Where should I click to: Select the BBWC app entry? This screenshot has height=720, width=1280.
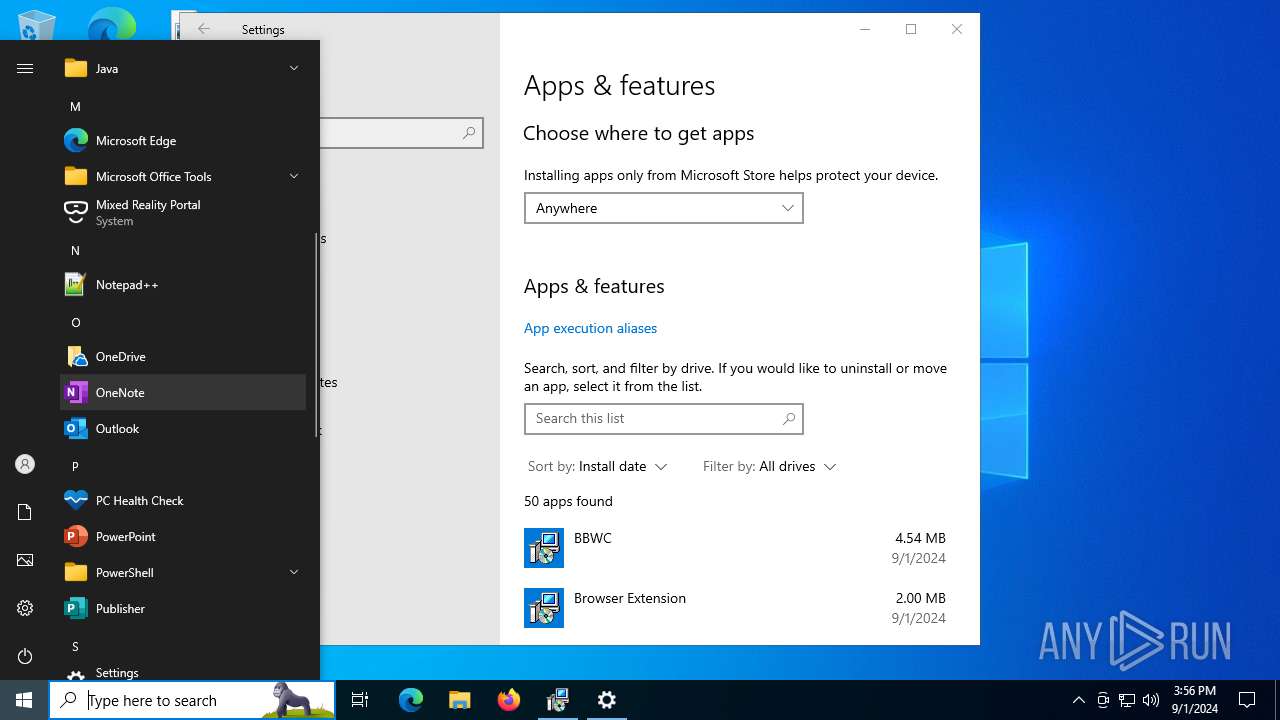pyautogui.click(x=735, y=548)
